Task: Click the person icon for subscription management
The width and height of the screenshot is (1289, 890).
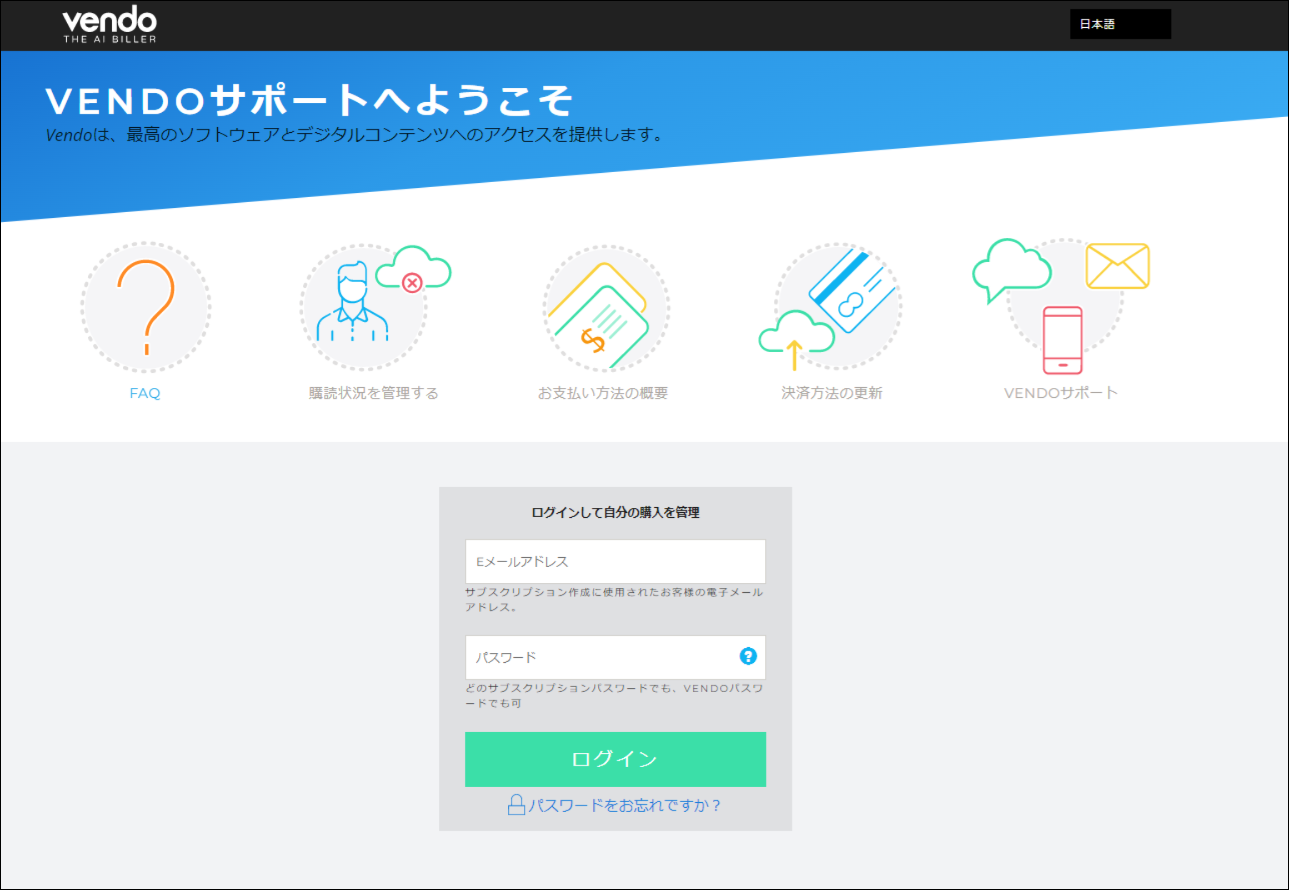Action: (x=351, y=303)
